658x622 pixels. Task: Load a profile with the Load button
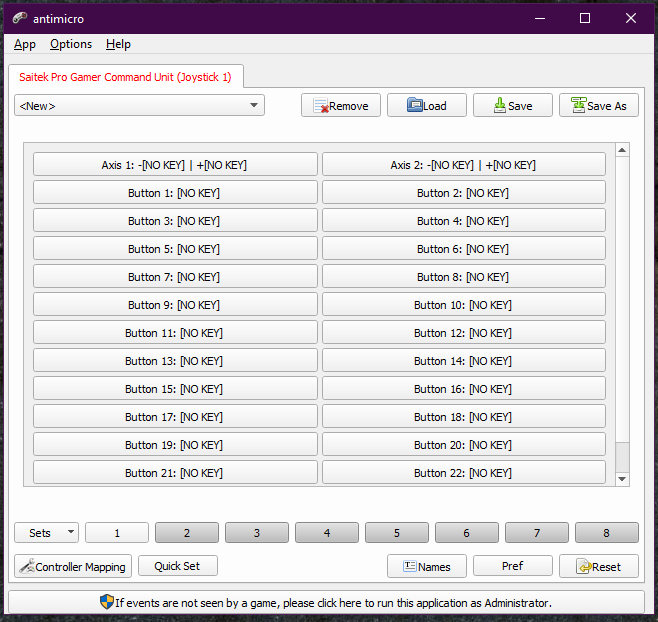pos(427,105)
